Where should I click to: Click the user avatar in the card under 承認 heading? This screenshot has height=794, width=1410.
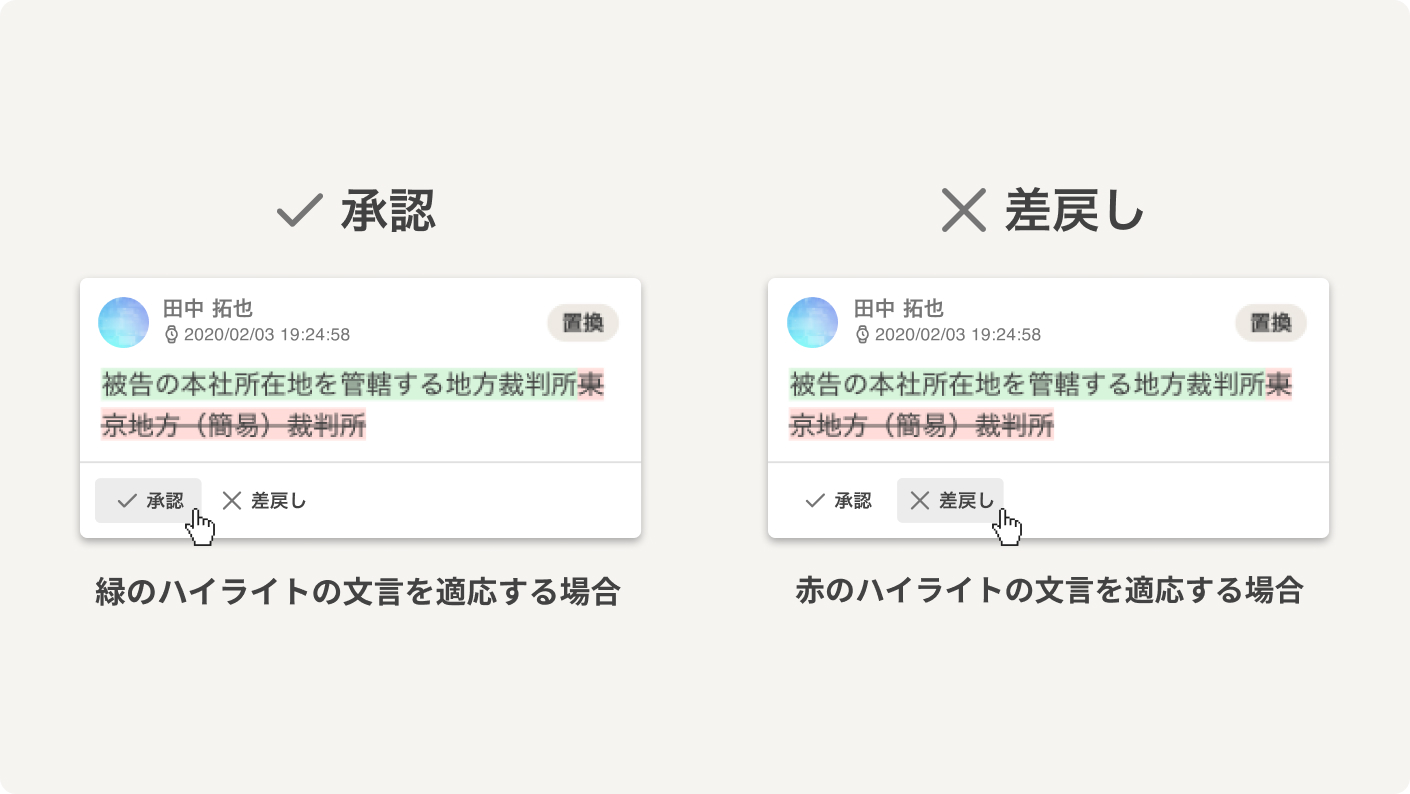[x=124, y=322]
